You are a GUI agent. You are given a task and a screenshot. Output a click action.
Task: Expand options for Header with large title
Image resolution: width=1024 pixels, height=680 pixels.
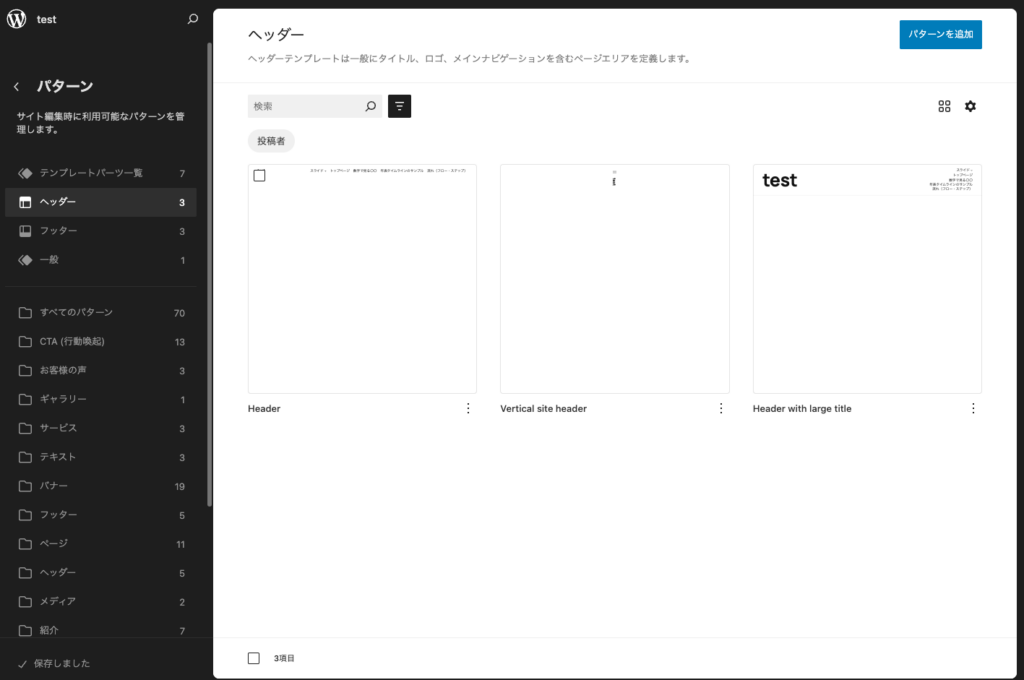(973, 408)
